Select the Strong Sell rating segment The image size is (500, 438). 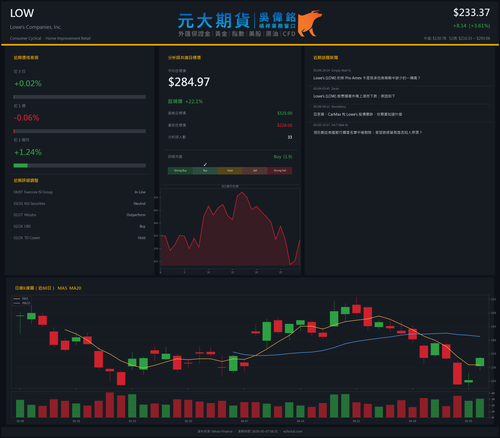[x=280, y=171]
